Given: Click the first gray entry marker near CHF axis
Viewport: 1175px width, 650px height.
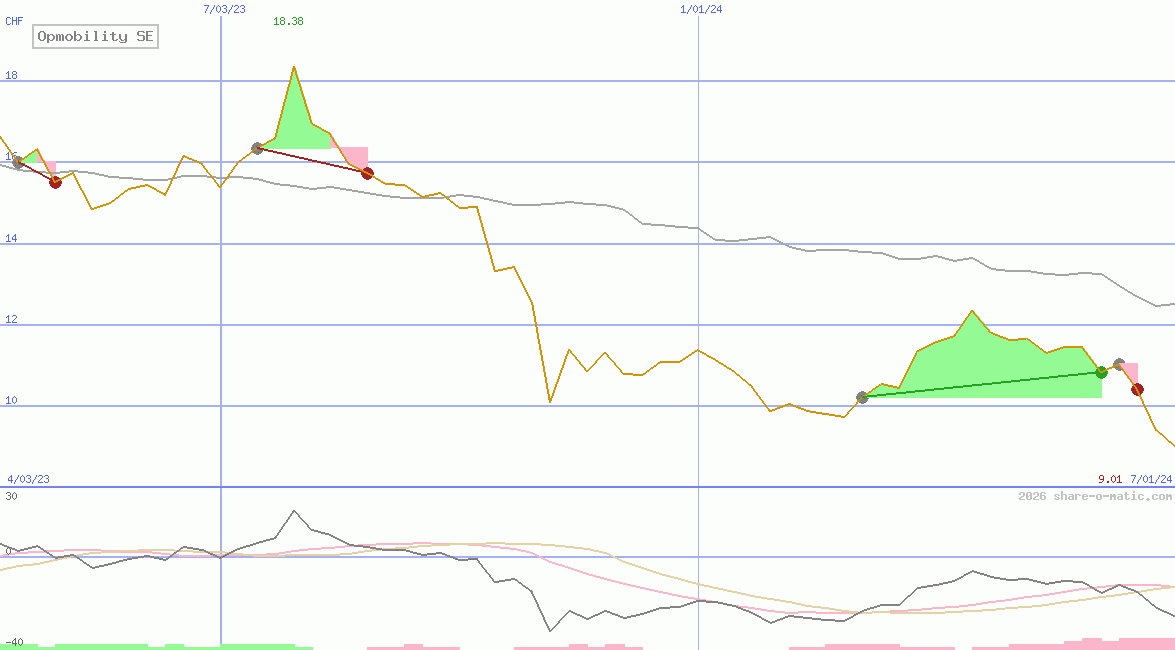Looking at the screenshot, I should point(17,161).
